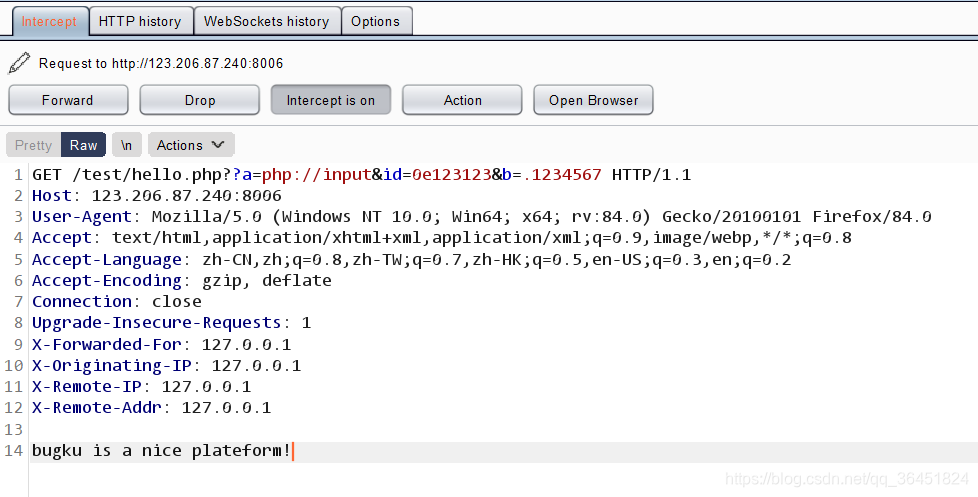
Task: Open the HTTP history tab
Action: pyautogui.click(x=140, y=21)
